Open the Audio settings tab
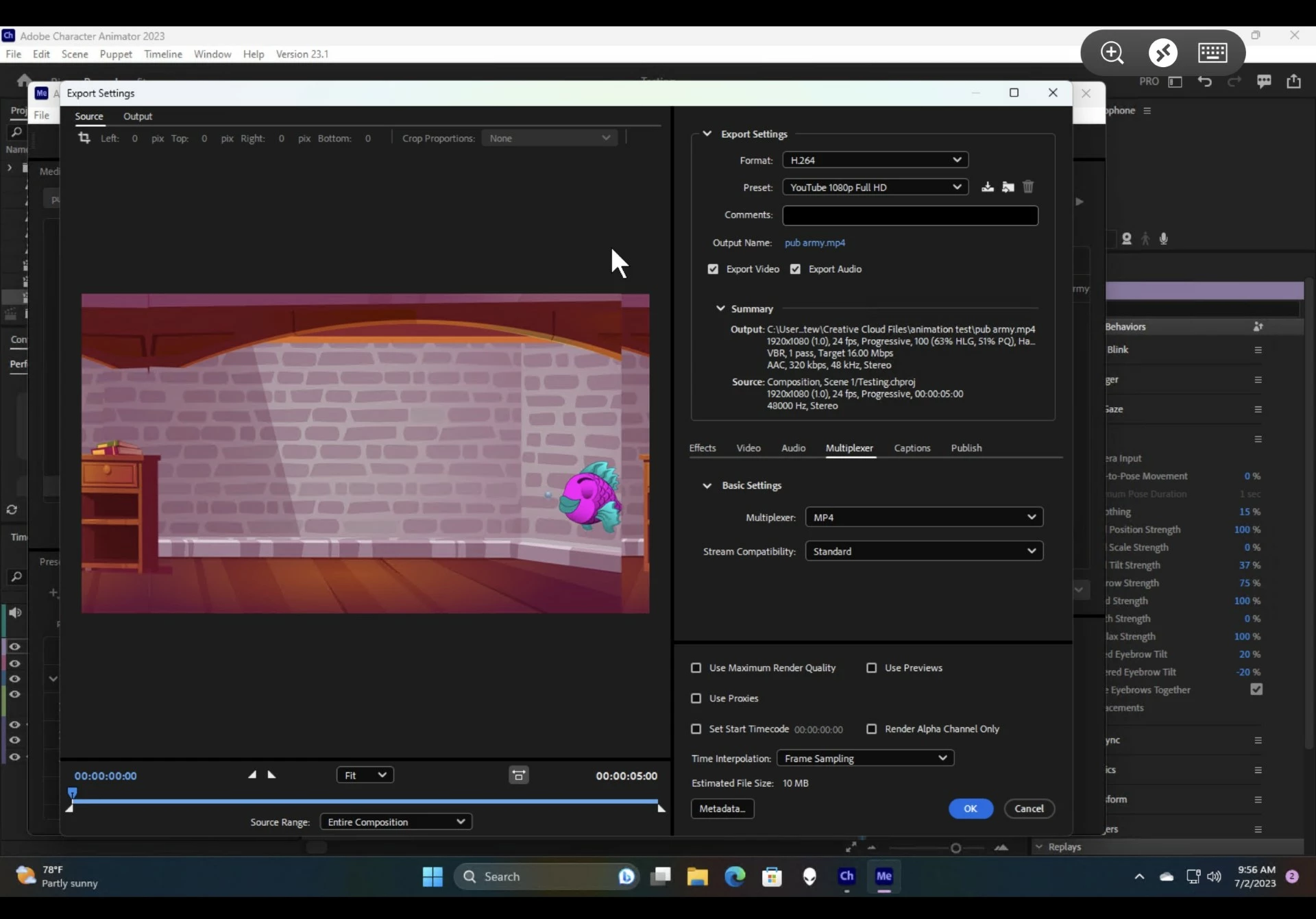Image resolution: width=1316 pixels, height=919 pixels. tap(793, 448)
